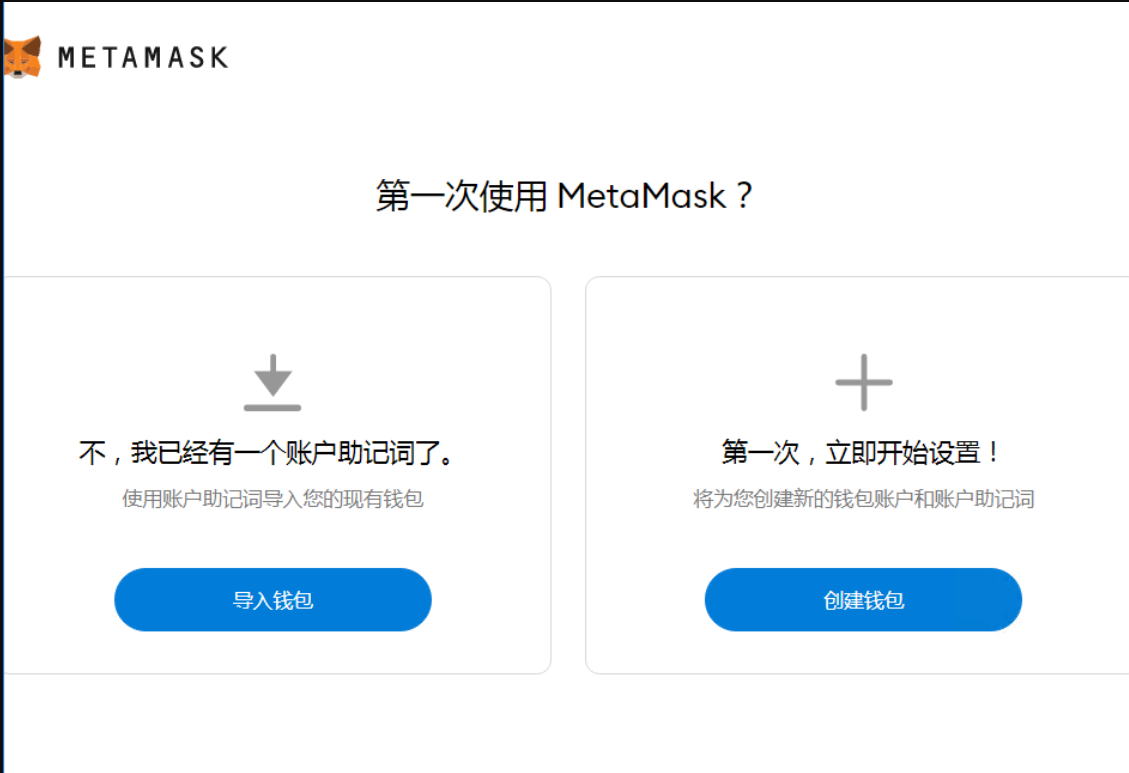Click the download-arrow import icon
The height and width of the screenshot is (773, 1129).
point(272,382)
